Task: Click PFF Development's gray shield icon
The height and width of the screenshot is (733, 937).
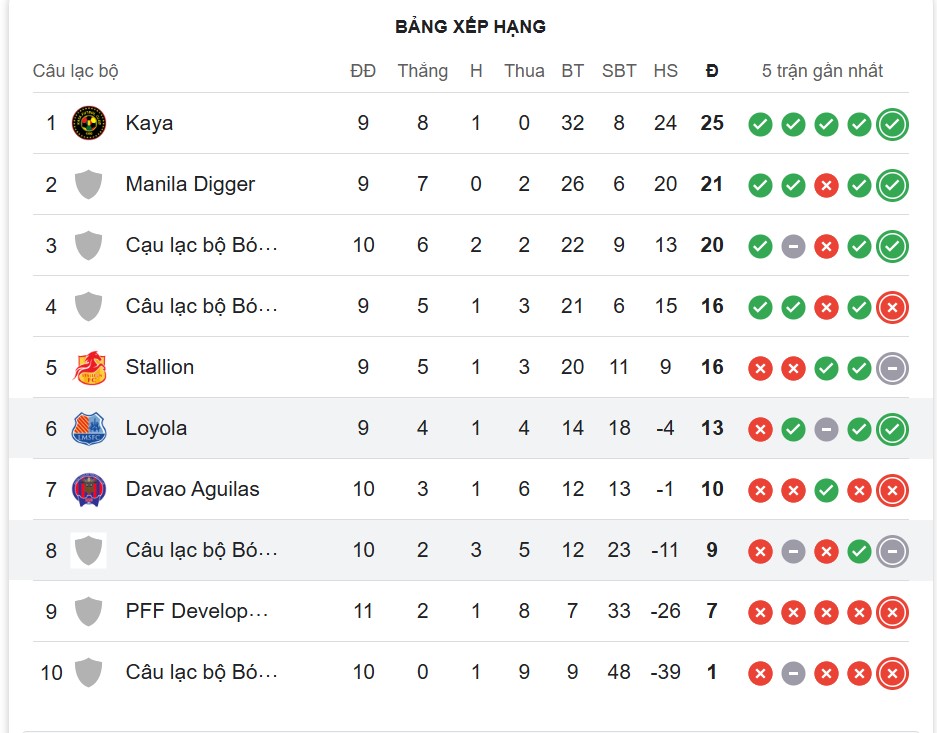Action: (89, 611)
